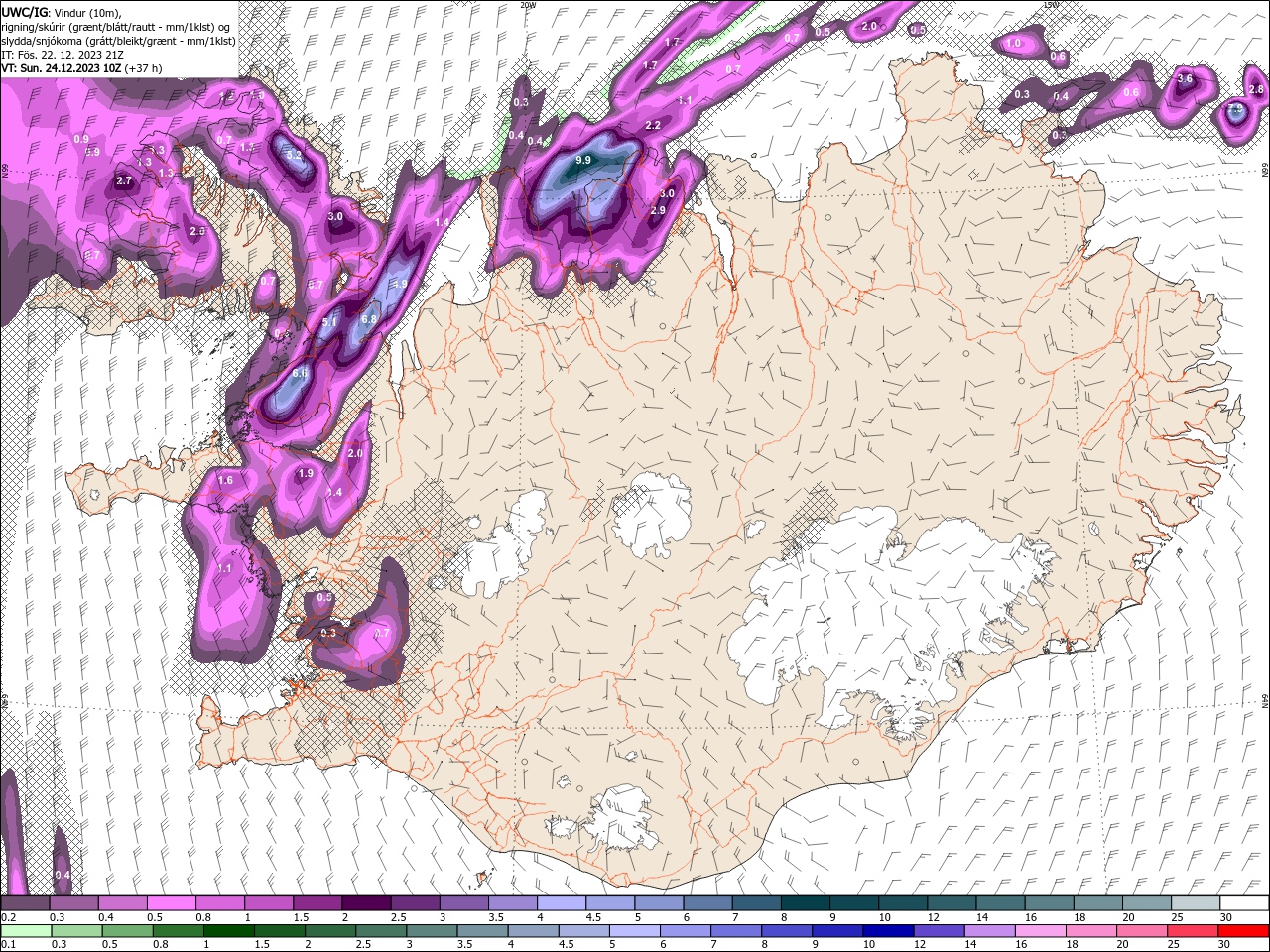Click the purple rain swatch between 12 and 14
The image size is (1270, 952).
[x=938, y=931]
